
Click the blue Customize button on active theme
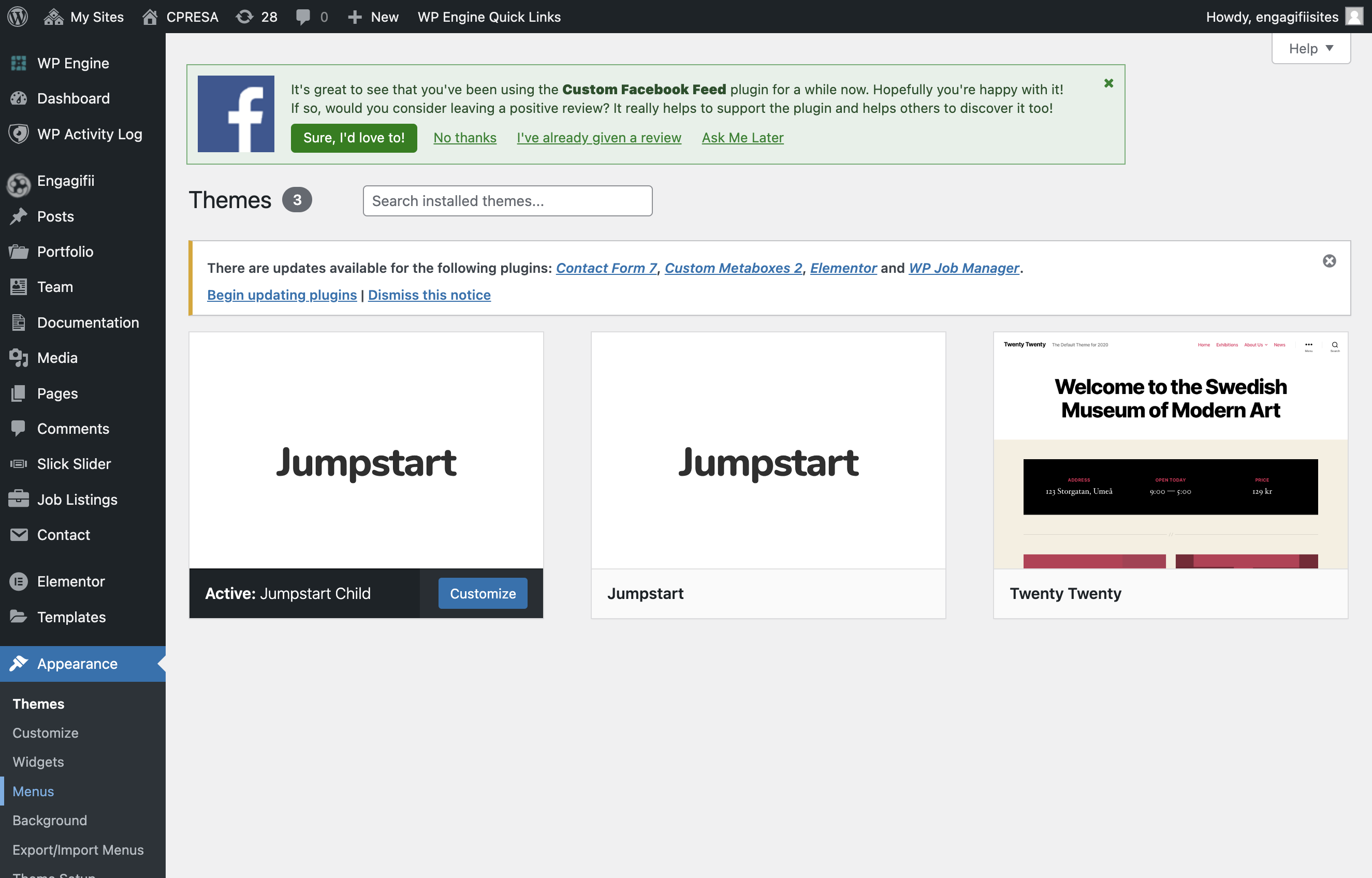tap(483, 593)
